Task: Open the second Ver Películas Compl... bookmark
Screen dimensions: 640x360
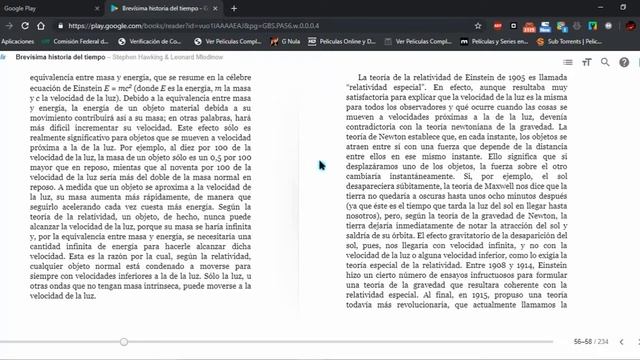Action: click(418, 41)
